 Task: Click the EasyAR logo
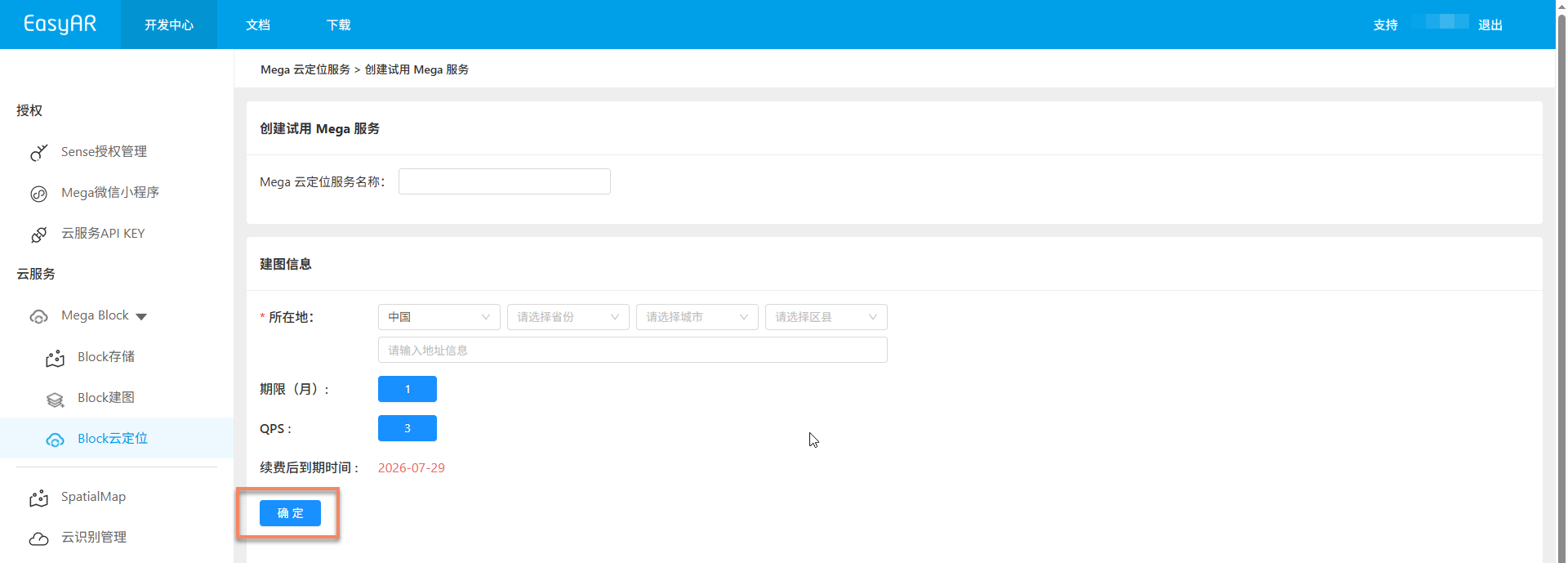tap(60, 24)
